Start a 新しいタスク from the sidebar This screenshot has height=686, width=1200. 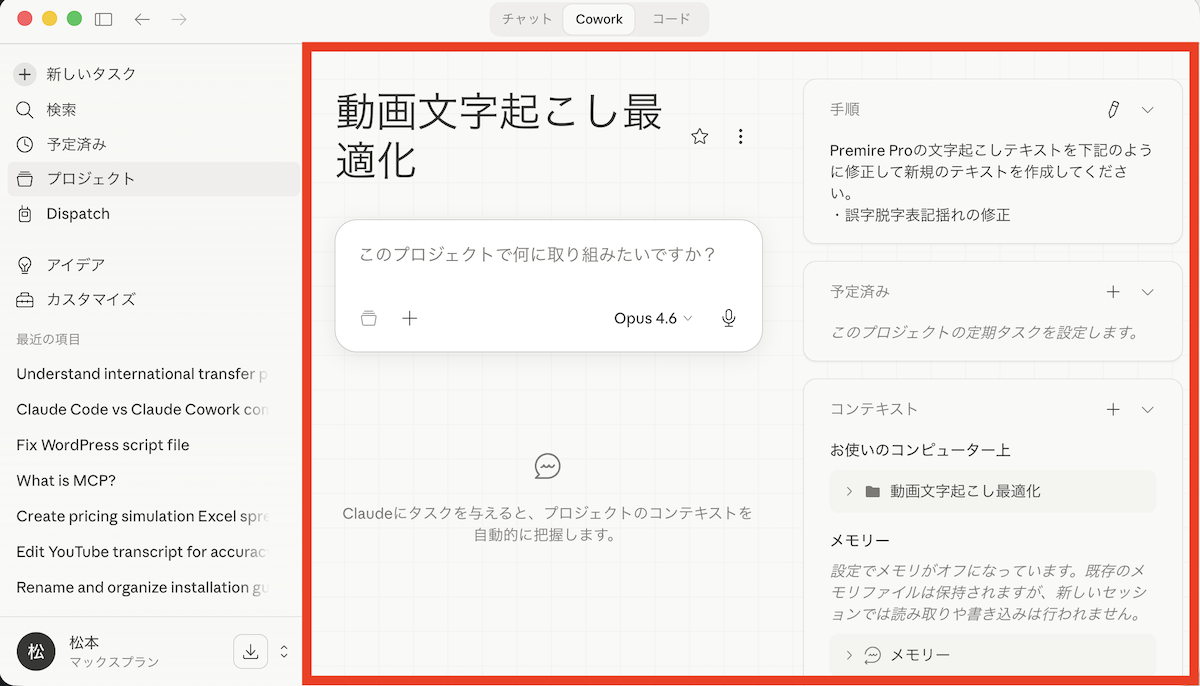point(90,74)
